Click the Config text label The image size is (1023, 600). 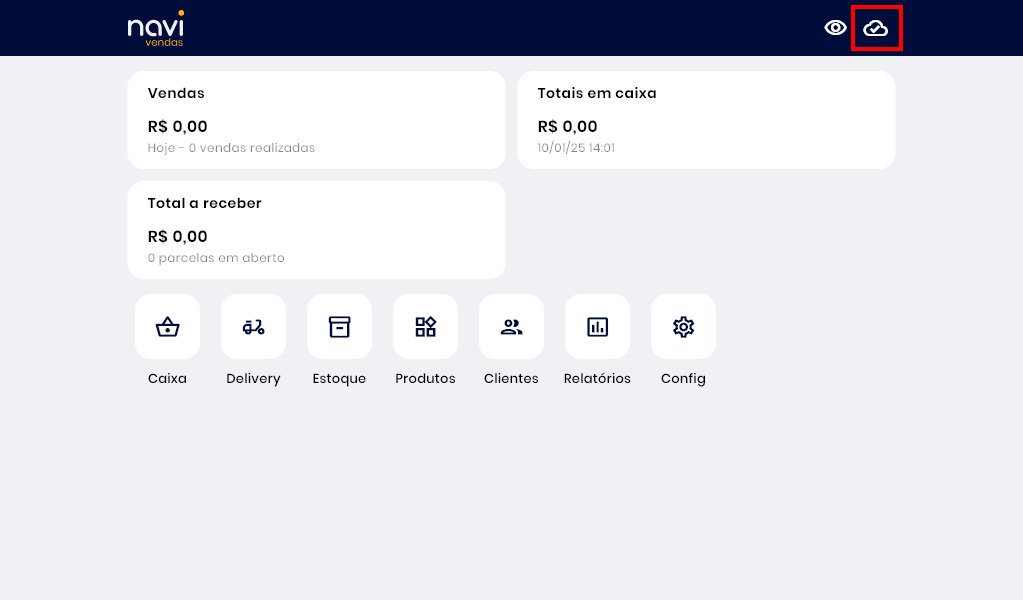[683, 379]
